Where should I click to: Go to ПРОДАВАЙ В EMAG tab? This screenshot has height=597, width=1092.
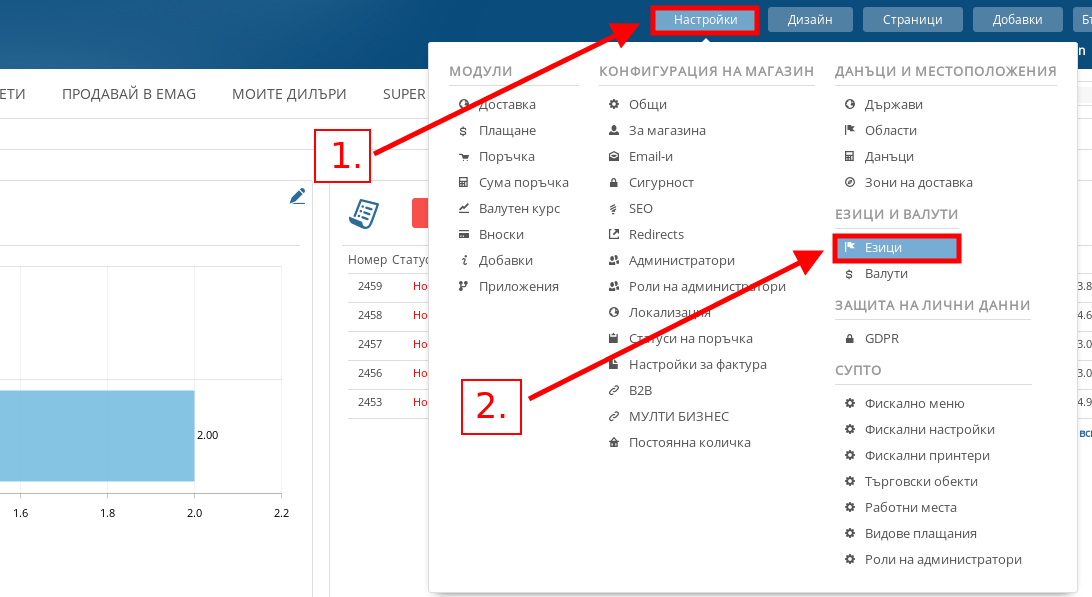[x=129, y=94]
